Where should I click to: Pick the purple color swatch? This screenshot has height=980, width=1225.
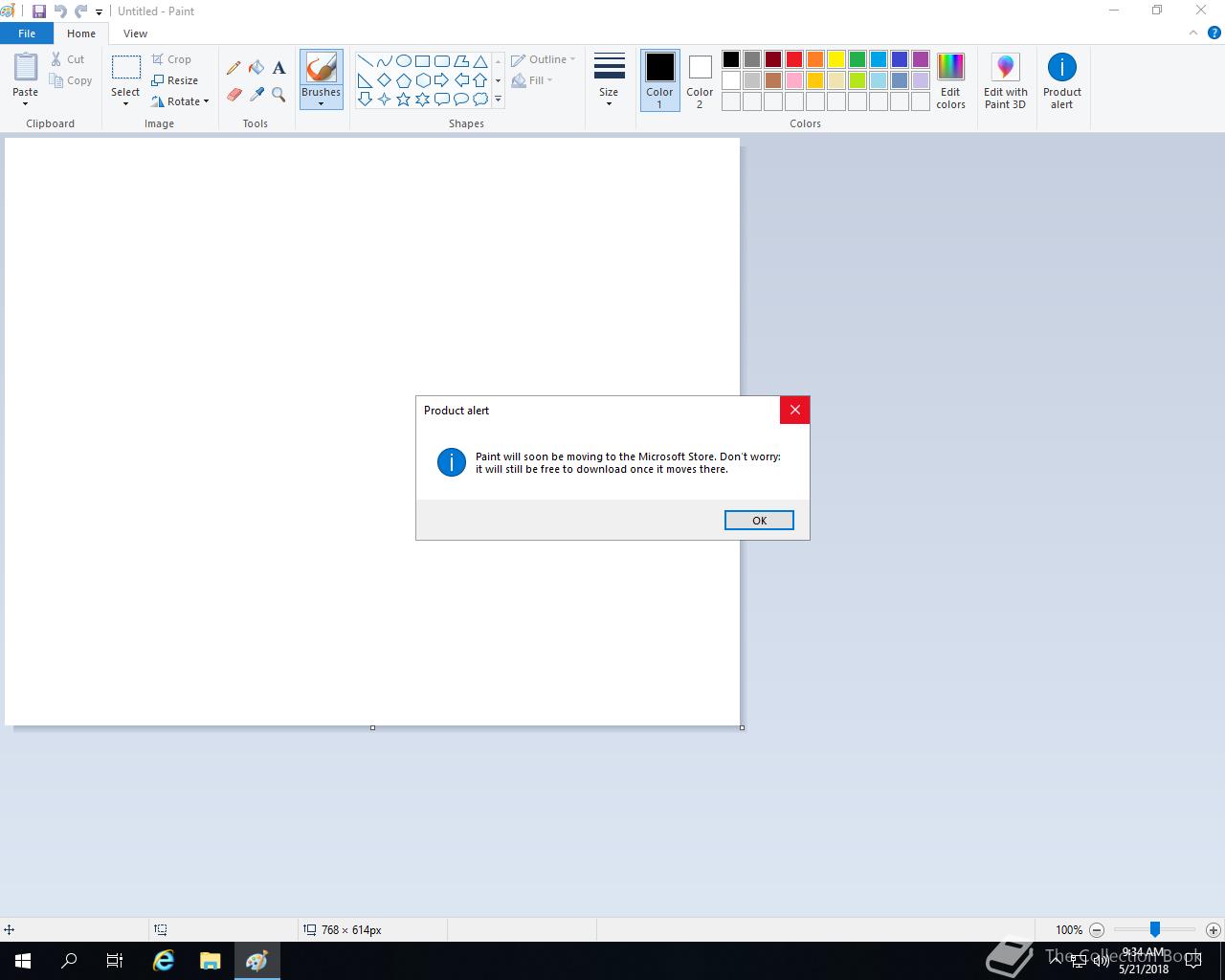[921, 59]
